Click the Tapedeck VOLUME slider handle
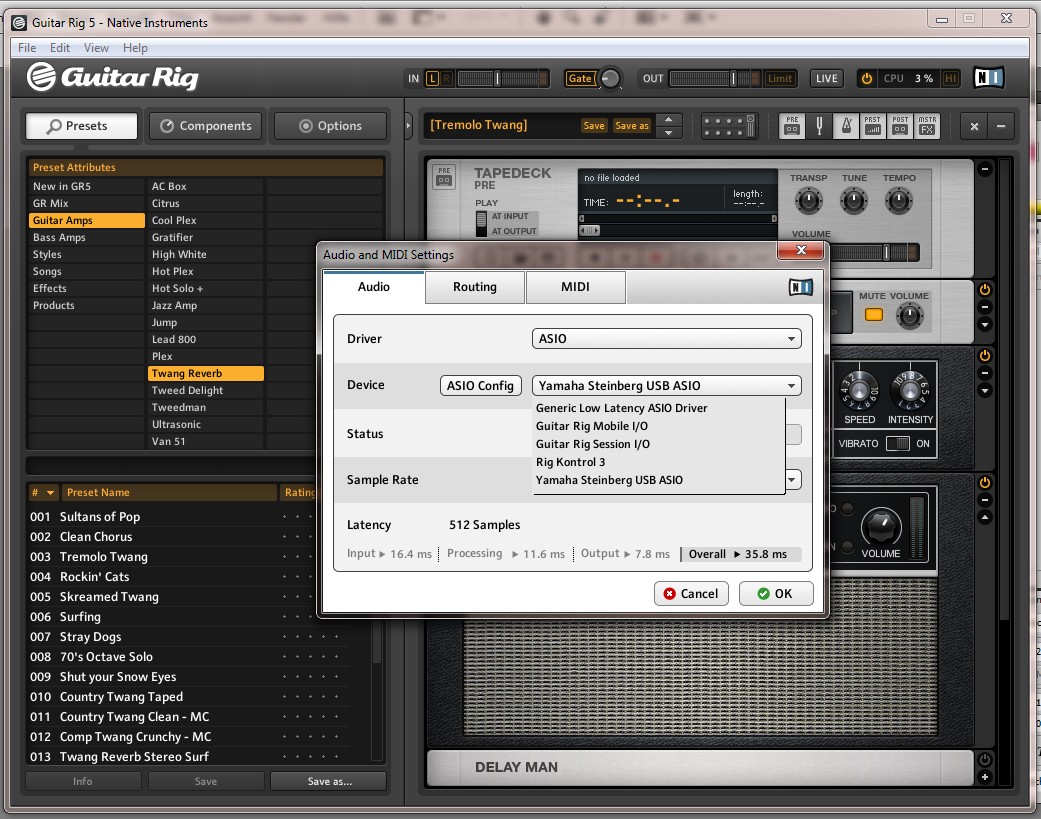This screenshot has height=819, width=1041. (x=886, y=252)
